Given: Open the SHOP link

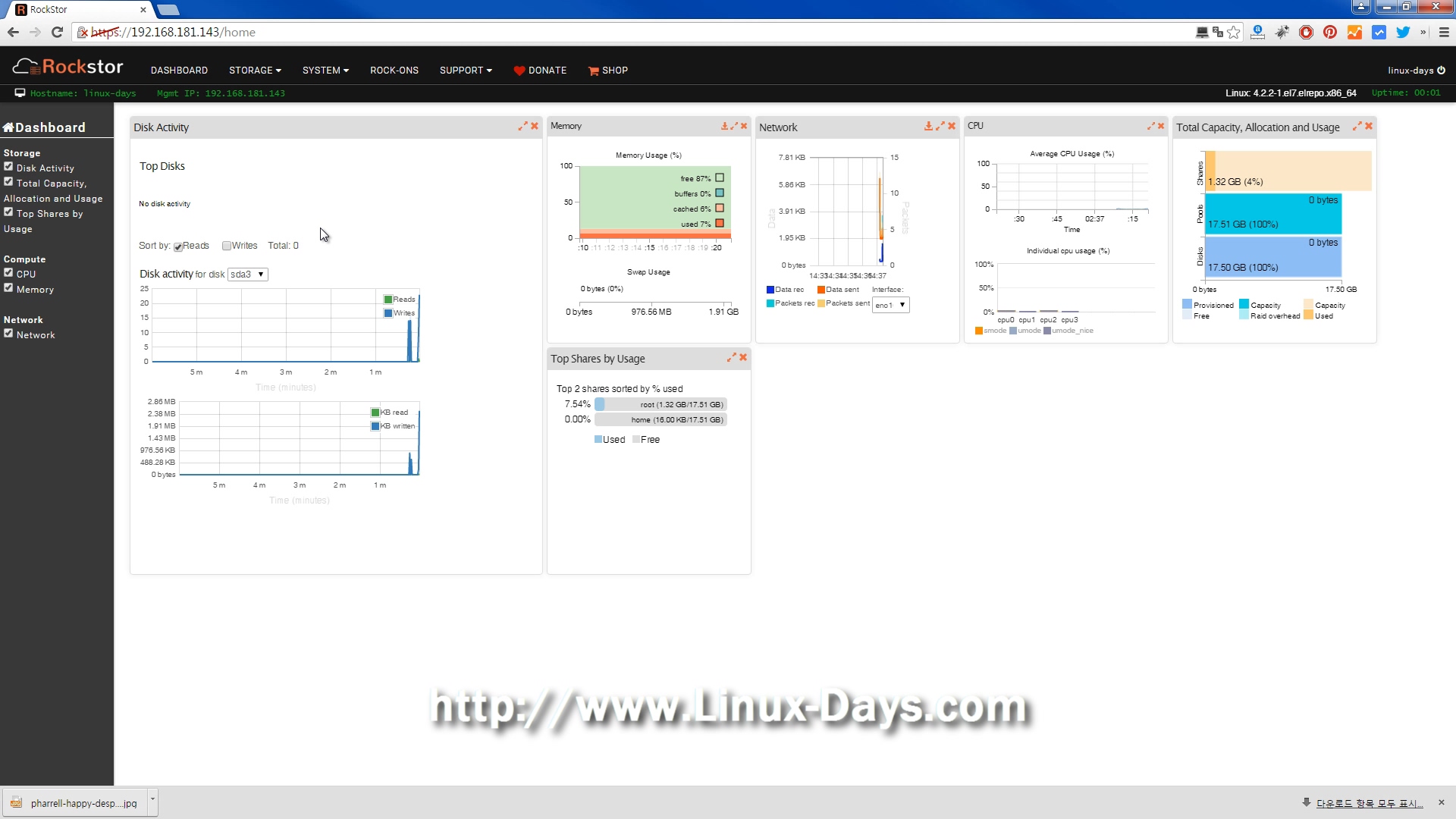Looking at the screenshot, I should point(608,70).
